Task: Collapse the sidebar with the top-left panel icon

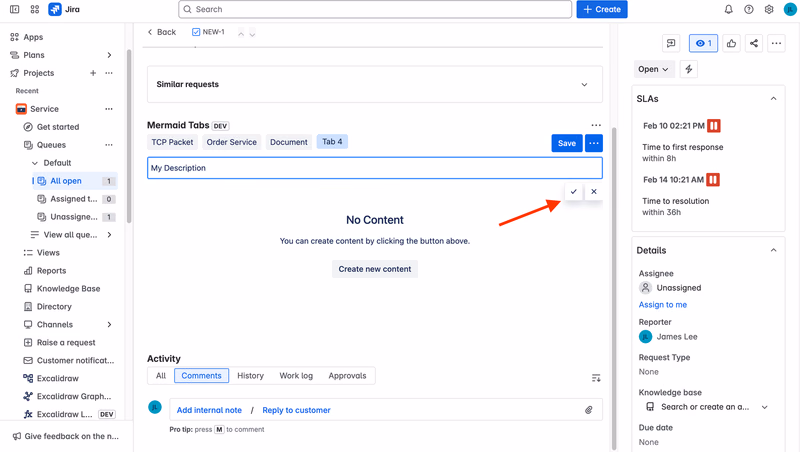Action: pyautogui.click(x=15, y=9)
